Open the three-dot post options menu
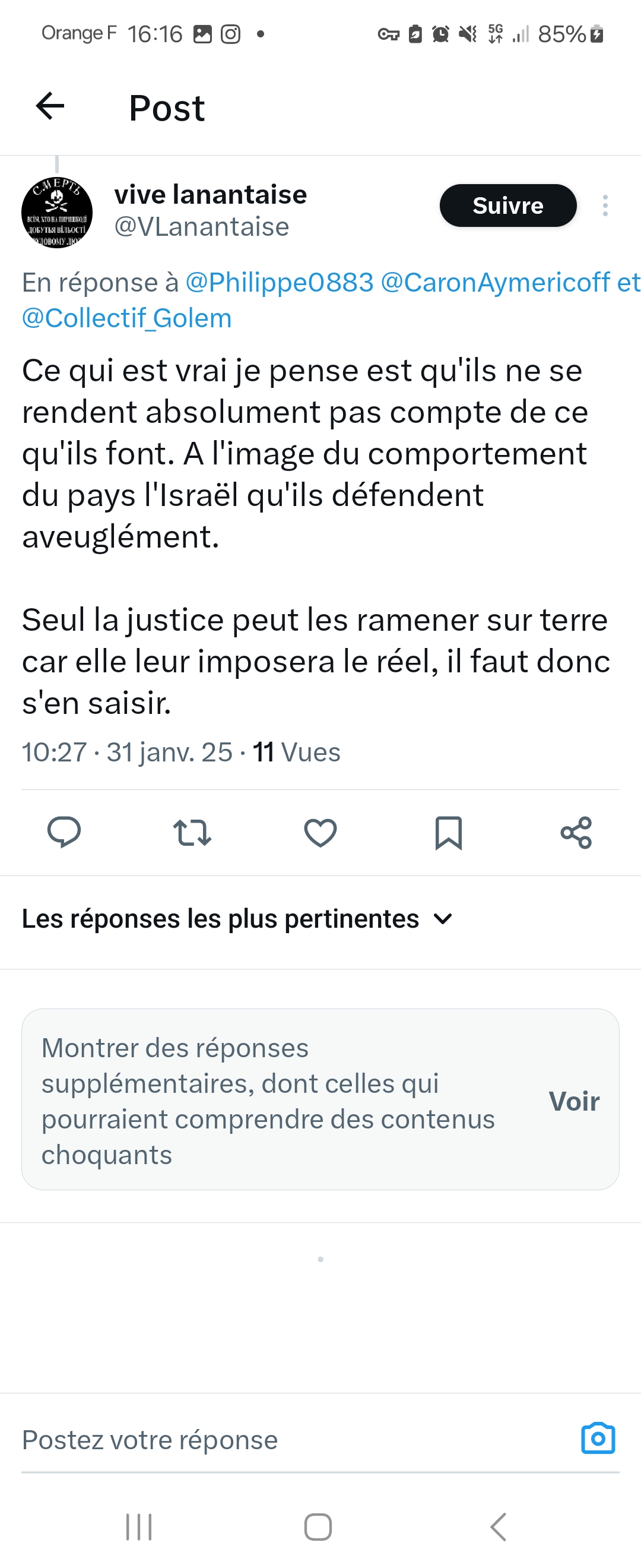 pos(605,206)
